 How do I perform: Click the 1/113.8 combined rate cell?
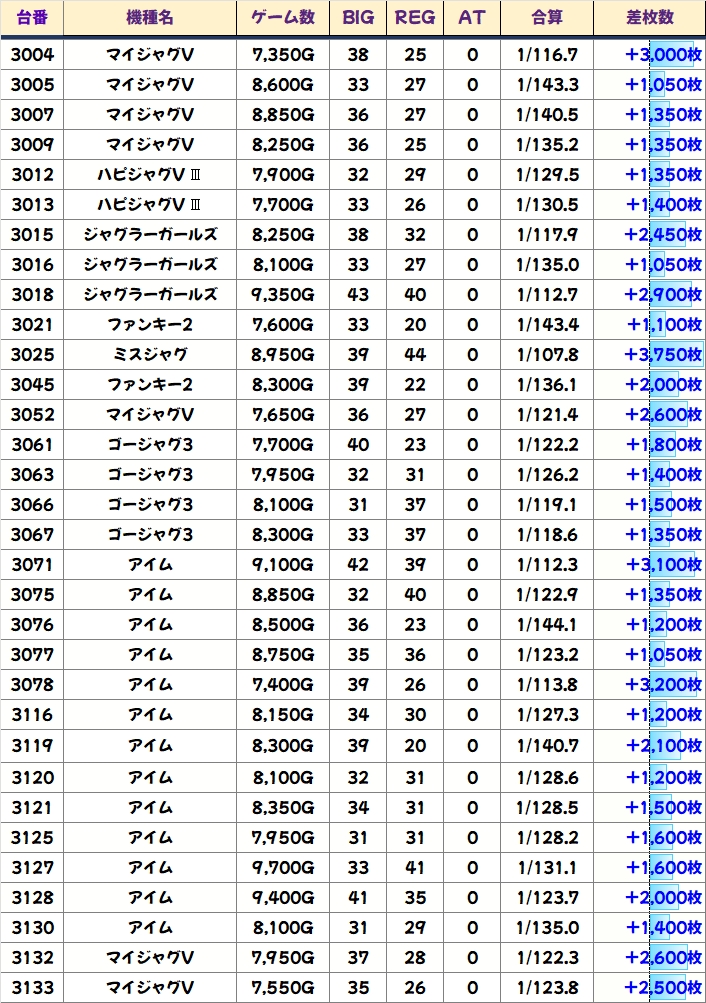click(547, 685)
